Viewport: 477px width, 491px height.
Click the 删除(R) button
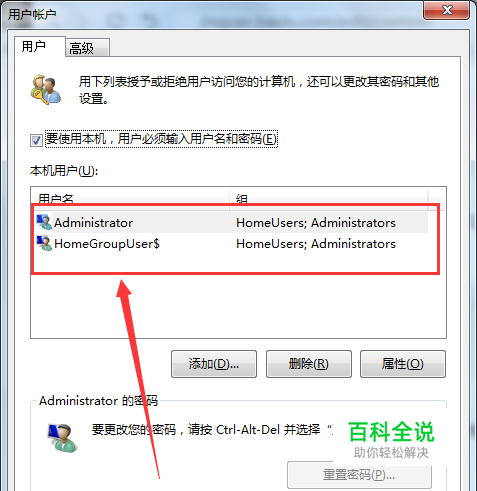point(309,364)
